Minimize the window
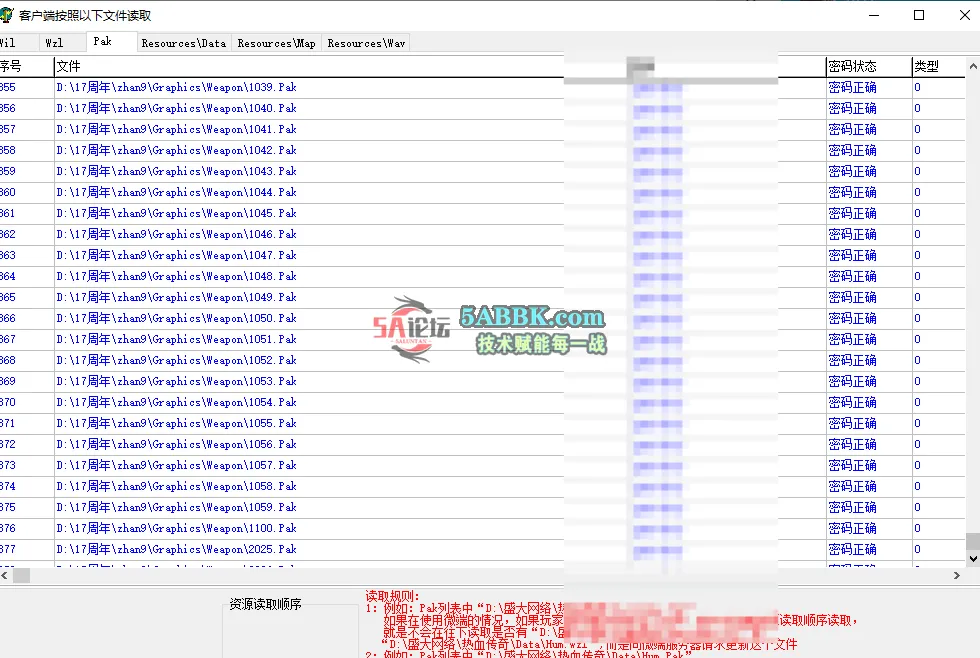980x658 pixels. [874, 15]
